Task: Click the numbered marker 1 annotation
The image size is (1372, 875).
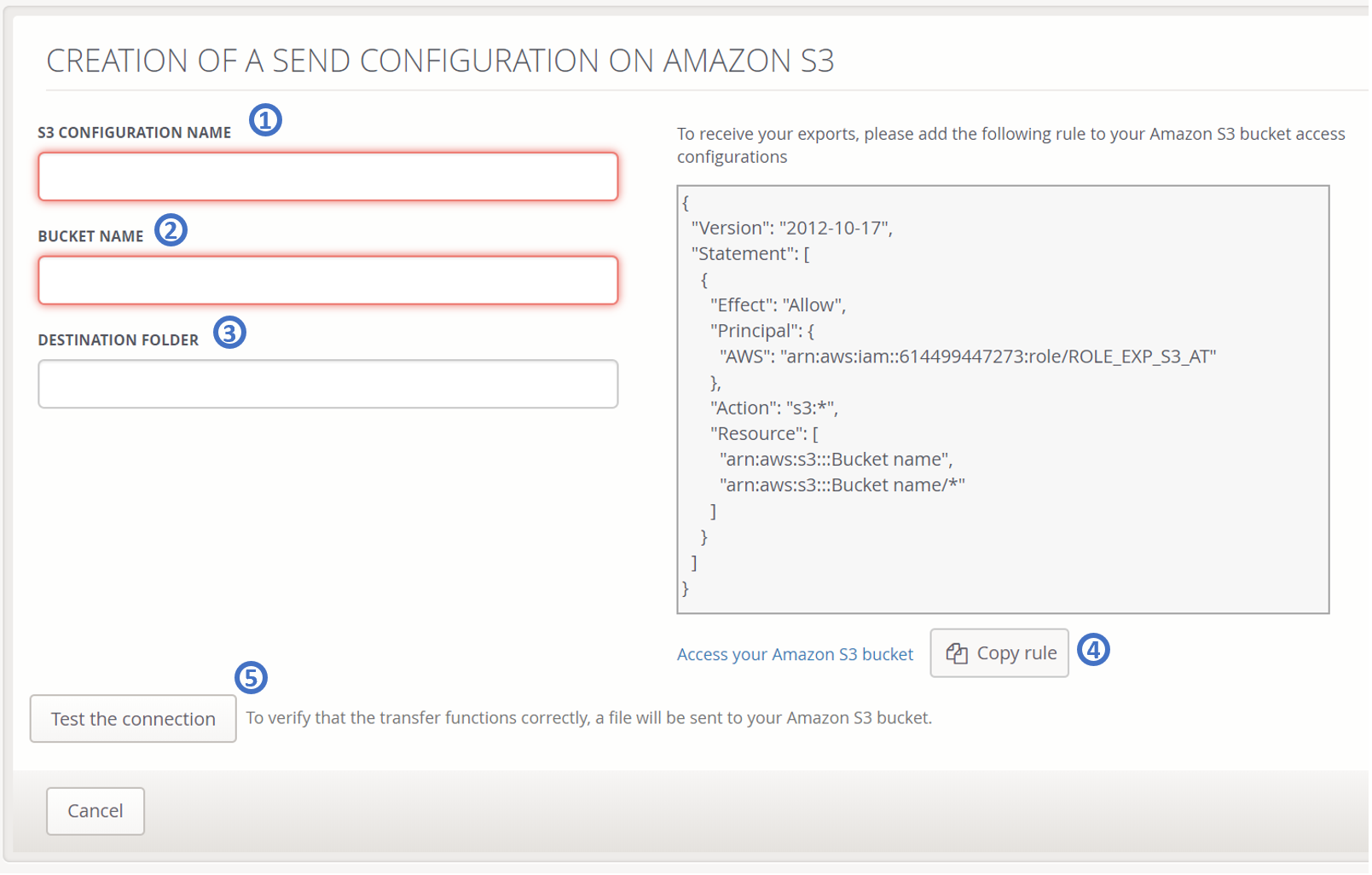Action: tap(265, 120)
